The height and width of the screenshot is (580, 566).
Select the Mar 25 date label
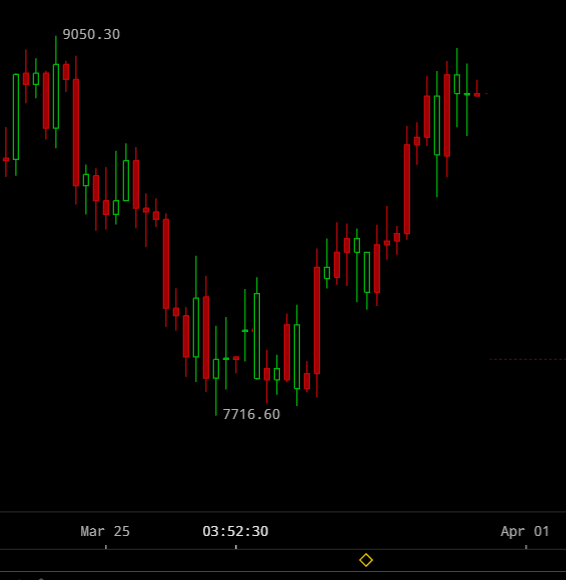point(105,531)
